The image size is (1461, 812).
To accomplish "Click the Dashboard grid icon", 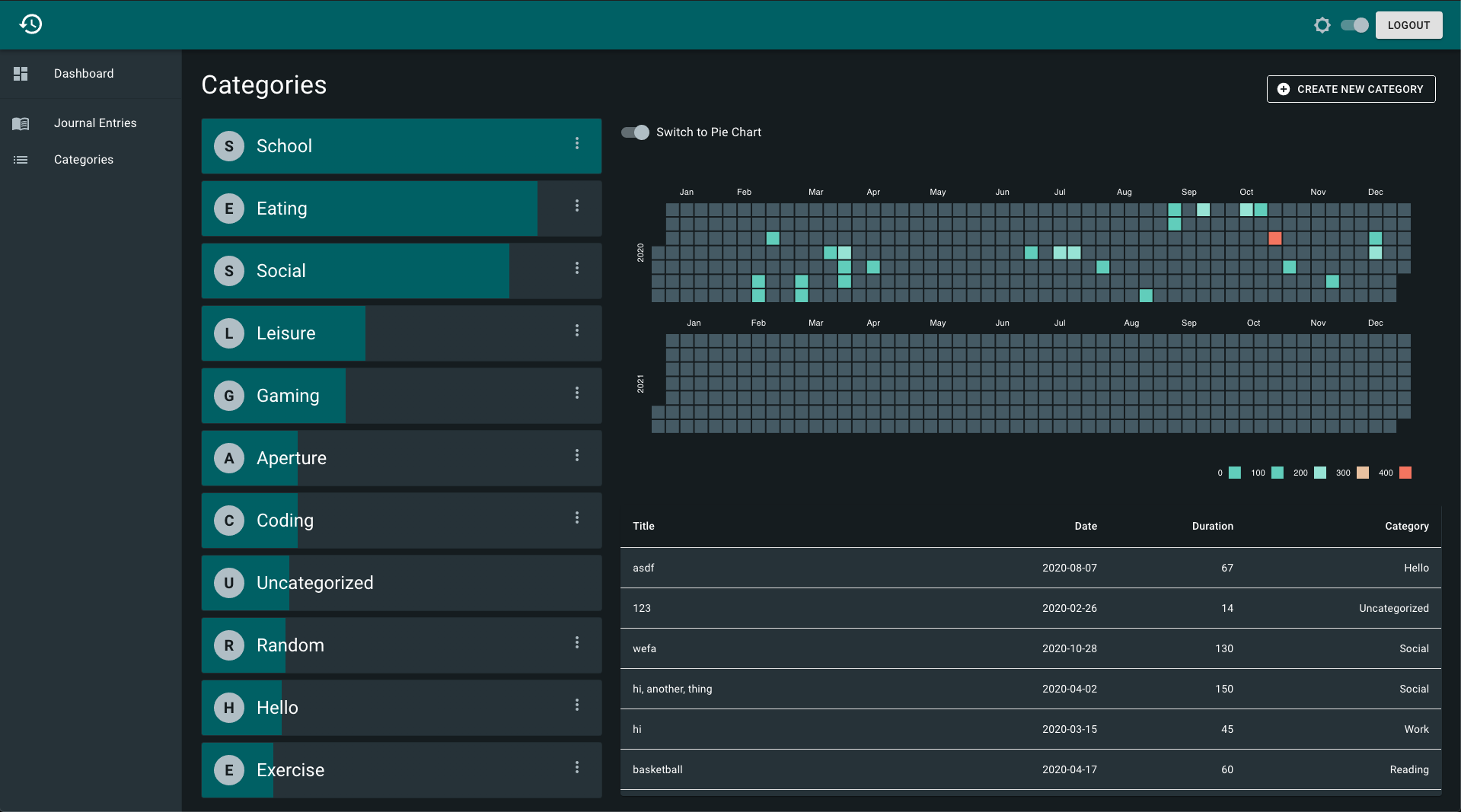I will pyautogui.click(x=21, y=74).
